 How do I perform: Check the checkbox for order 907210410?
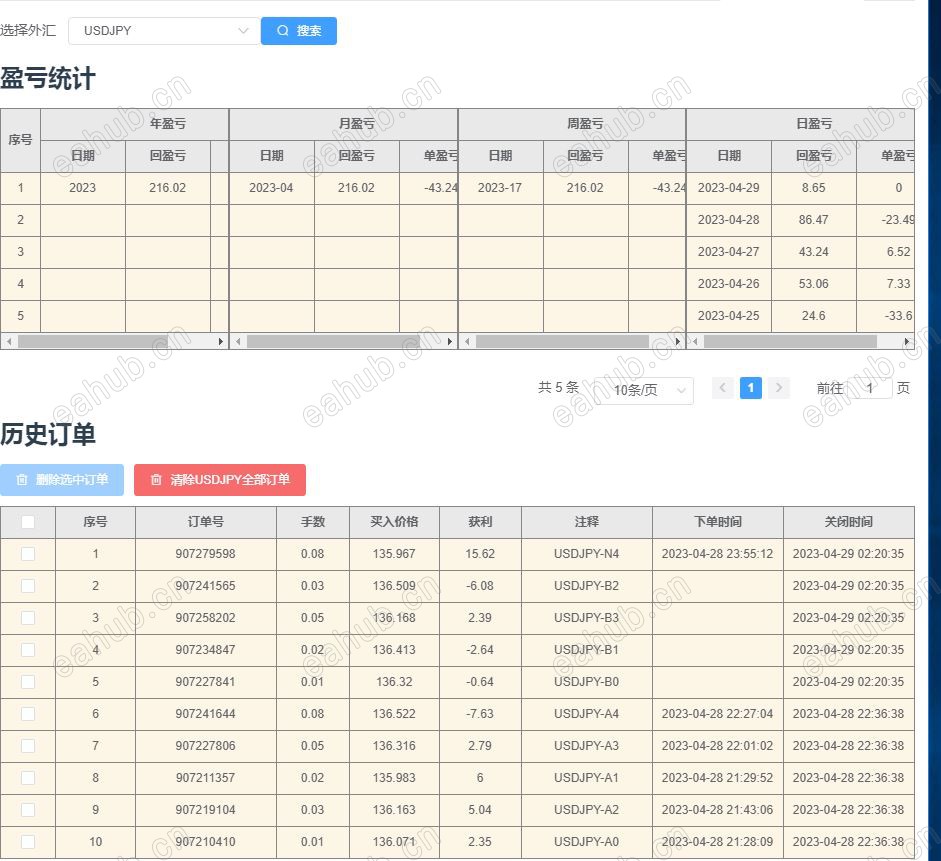pyautogui.click(x=27, y=842)
